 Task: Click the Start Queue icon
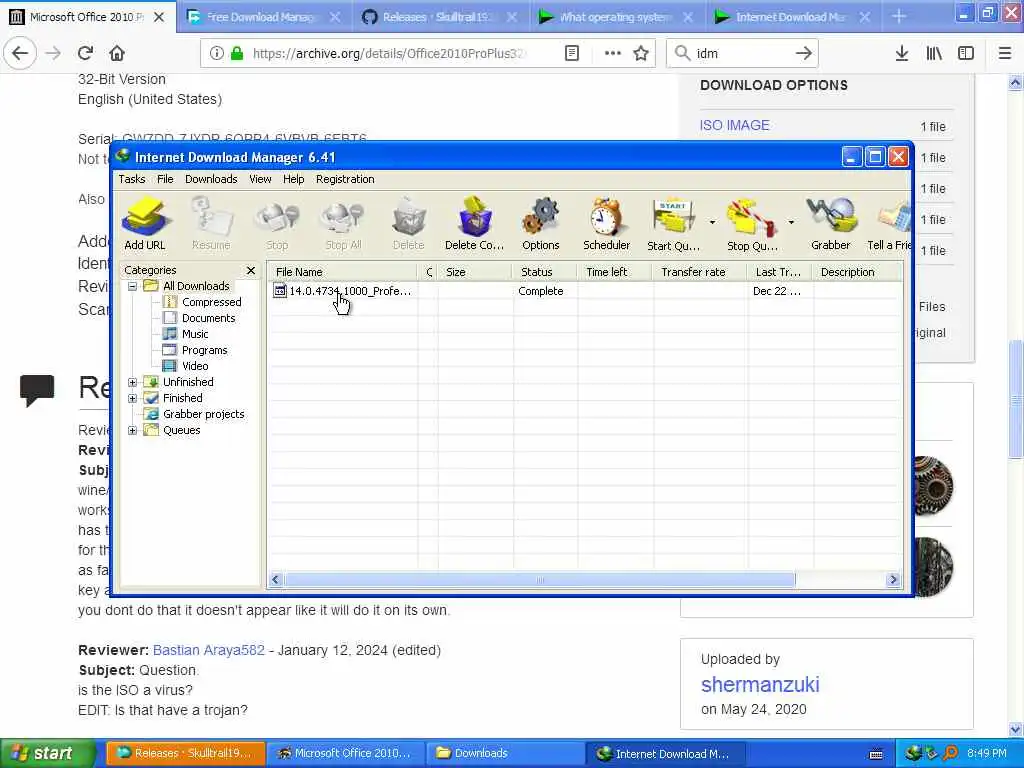pos(673,223)
